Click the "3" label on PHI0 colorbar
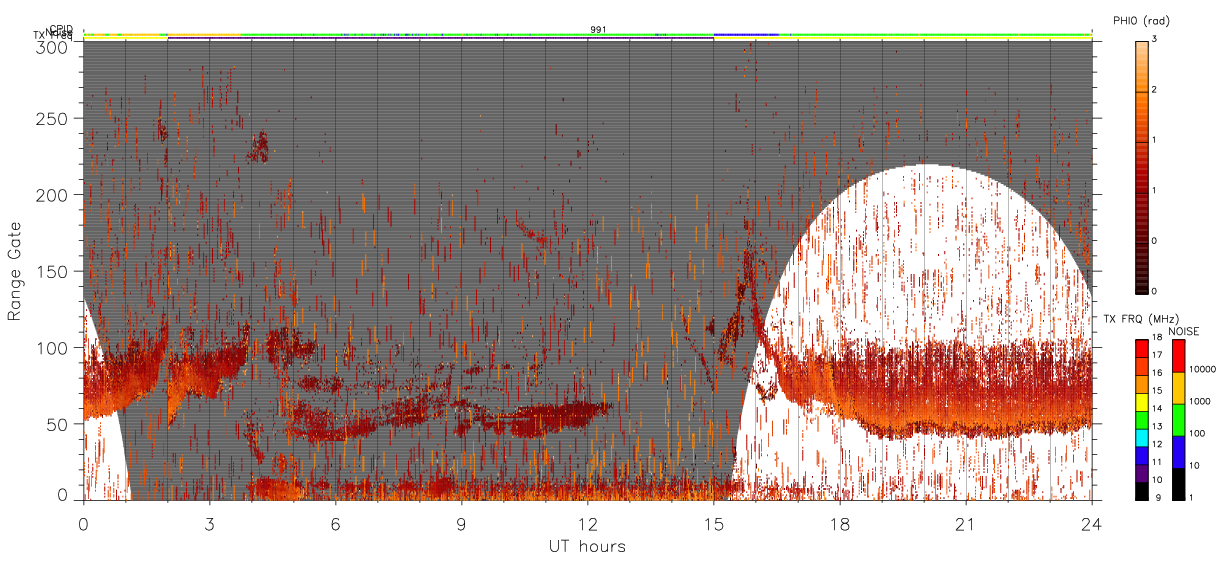The height and width of the screenshot is (567, 1228). point(1154,40)
